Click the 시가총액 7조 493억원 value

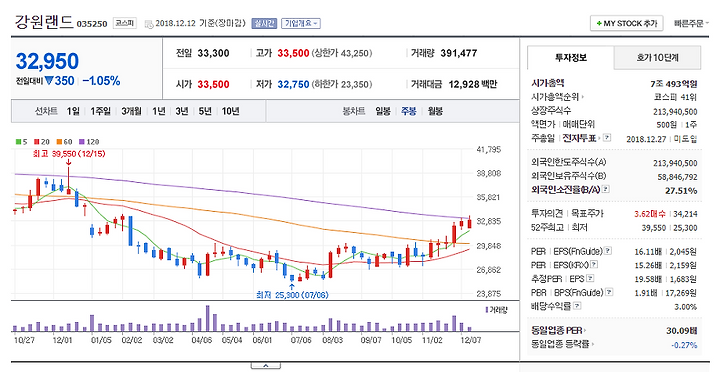point(674,84)
